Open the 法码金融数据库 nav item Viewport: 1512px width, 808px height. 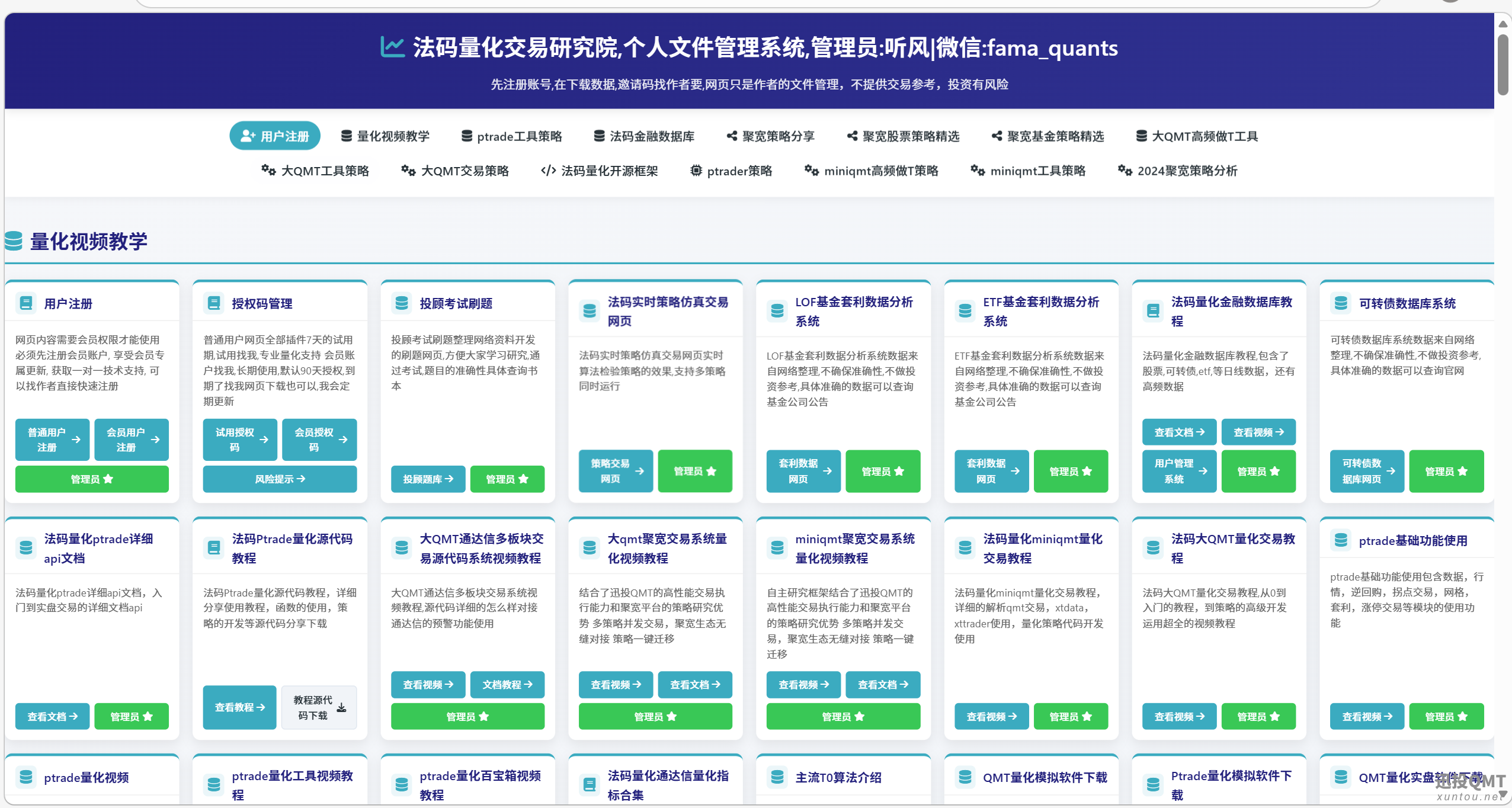(644, 136)
